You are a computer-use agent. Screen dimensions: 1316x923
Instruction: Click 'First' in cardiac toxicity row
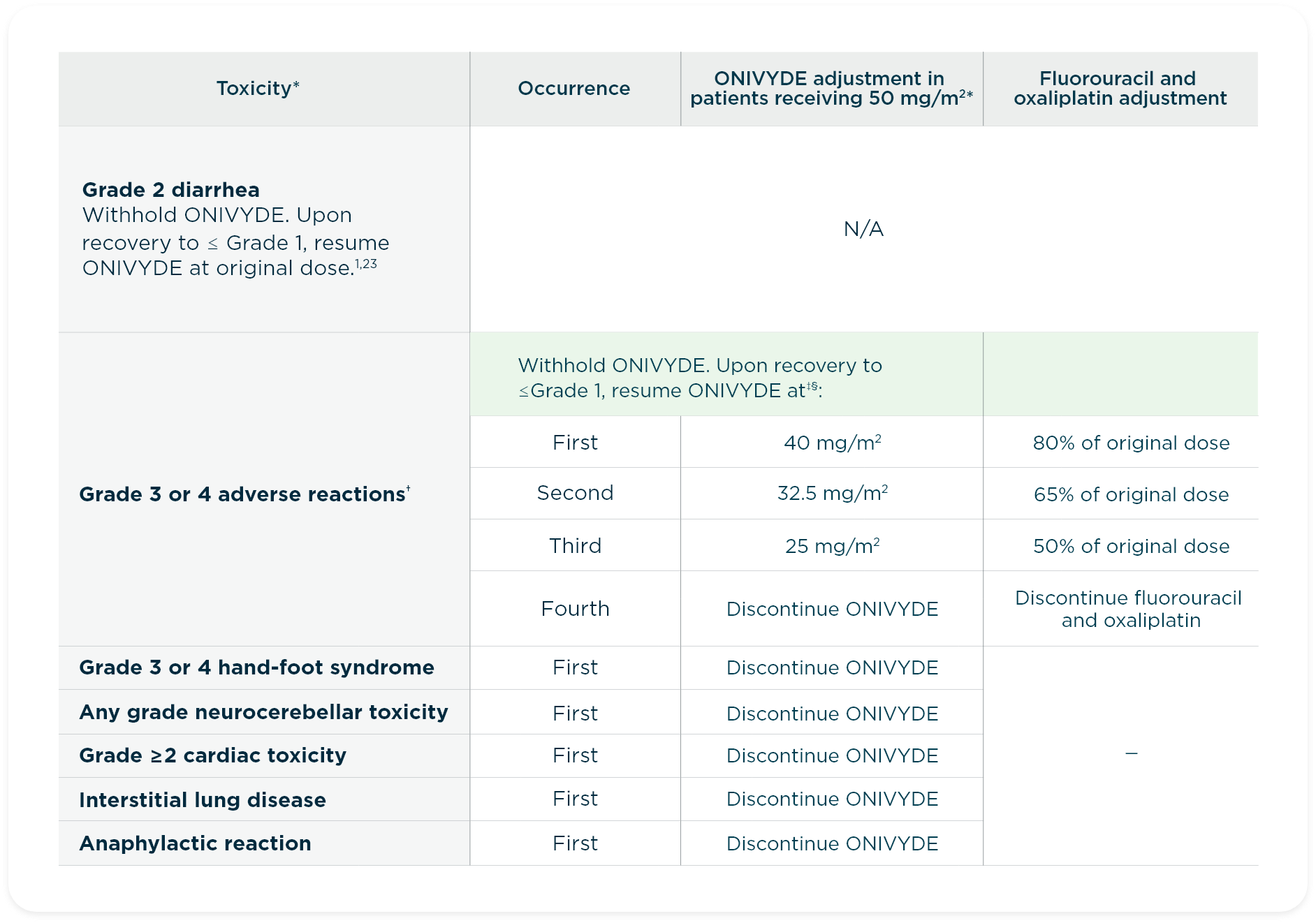[575, 755]
